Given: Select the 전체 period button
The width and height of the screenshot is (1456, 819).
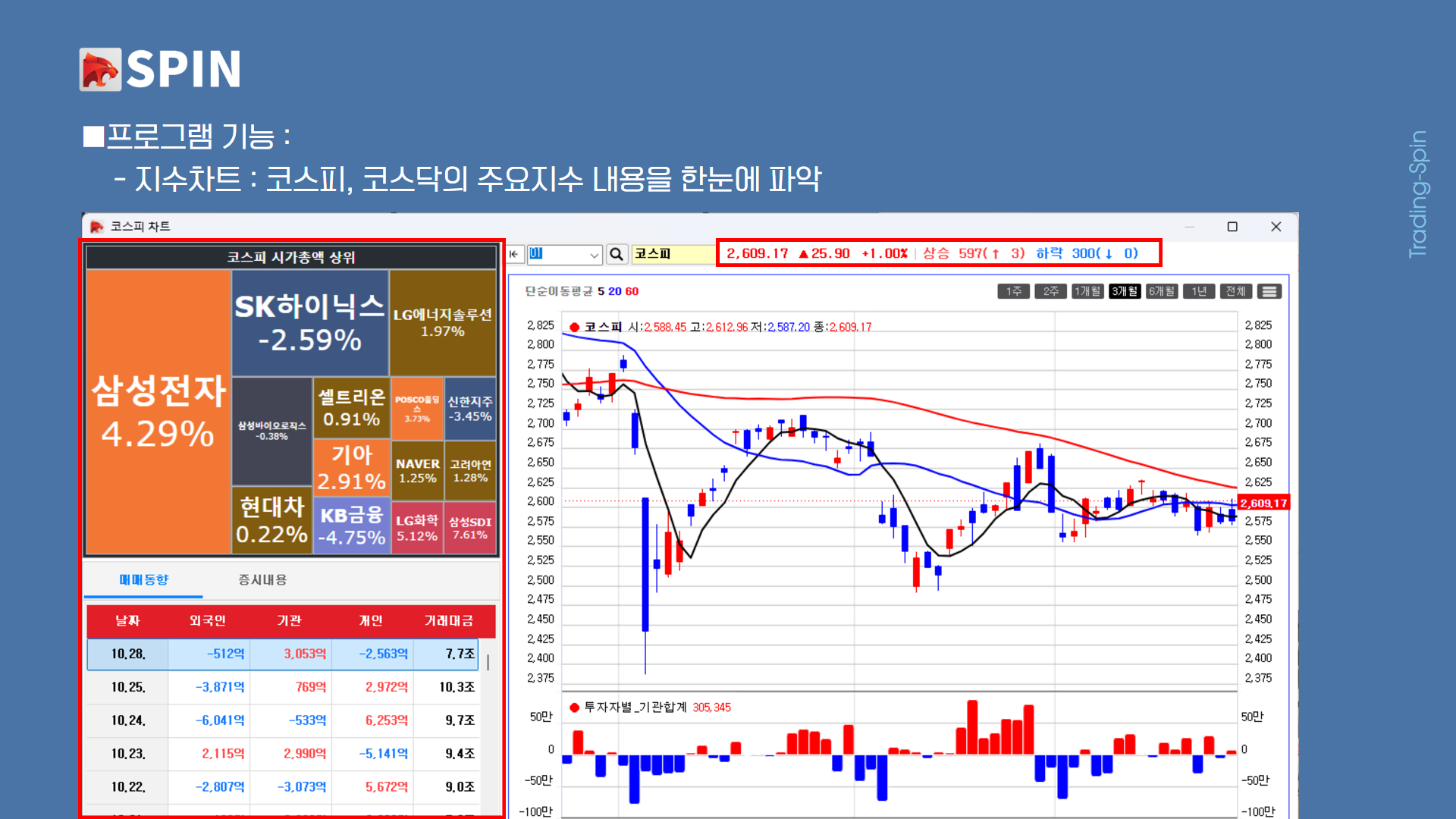Looking at the screenshot, I should point(1236,291).
